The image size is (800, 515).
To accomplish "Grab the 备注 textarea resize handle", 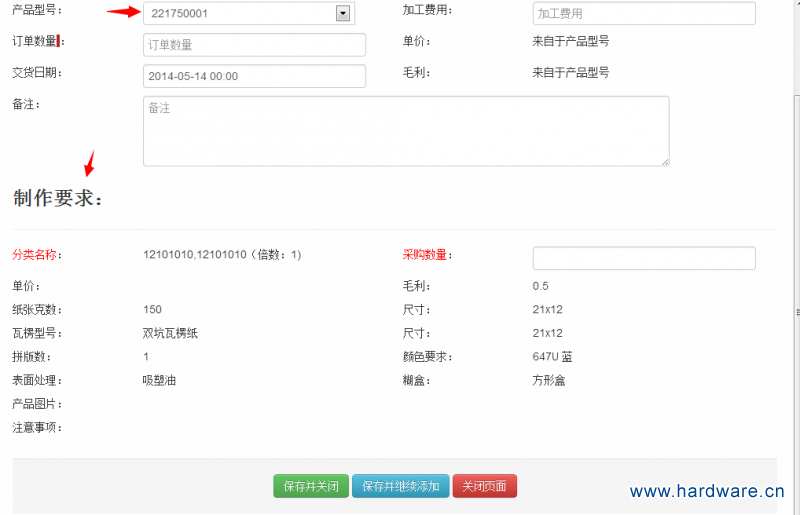I will [664, 160].
